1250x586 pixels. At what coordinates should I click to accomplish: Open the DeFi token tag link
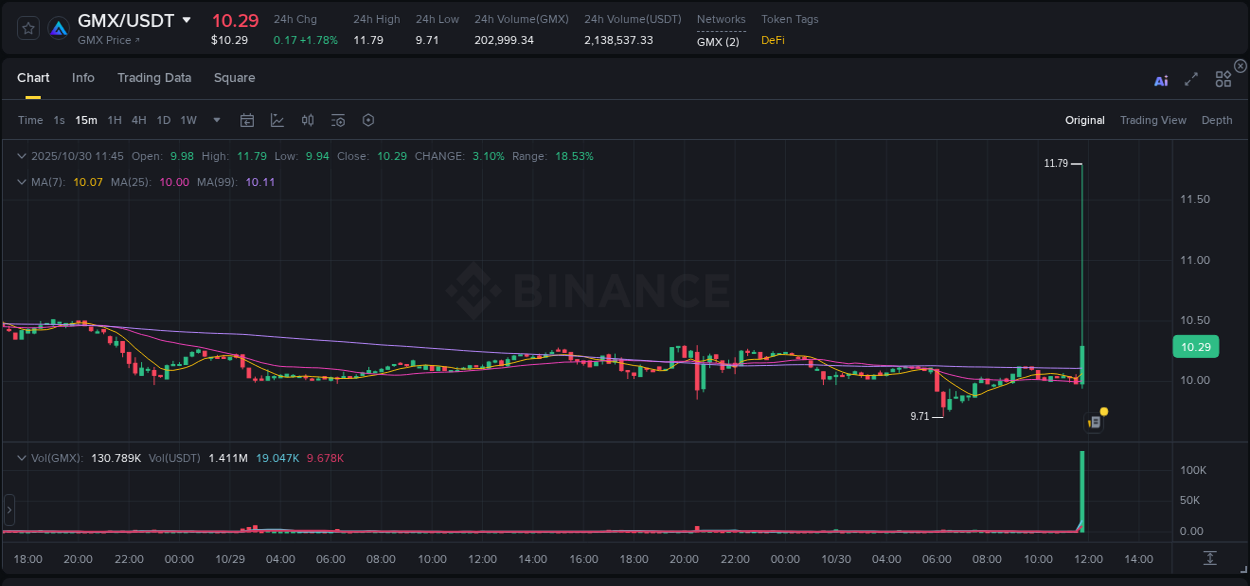coord(771,41)
